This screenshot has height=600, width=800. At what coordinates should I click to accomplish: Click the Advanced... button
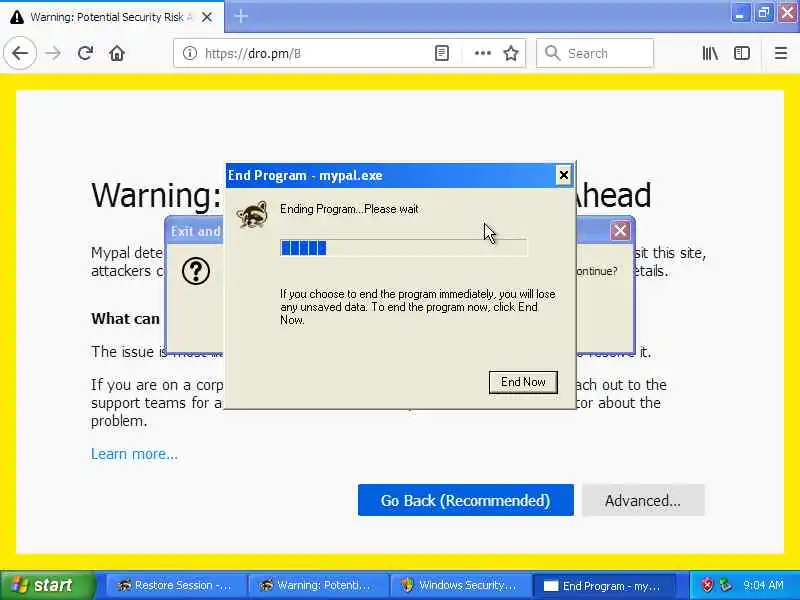click(x=643, y=501)
